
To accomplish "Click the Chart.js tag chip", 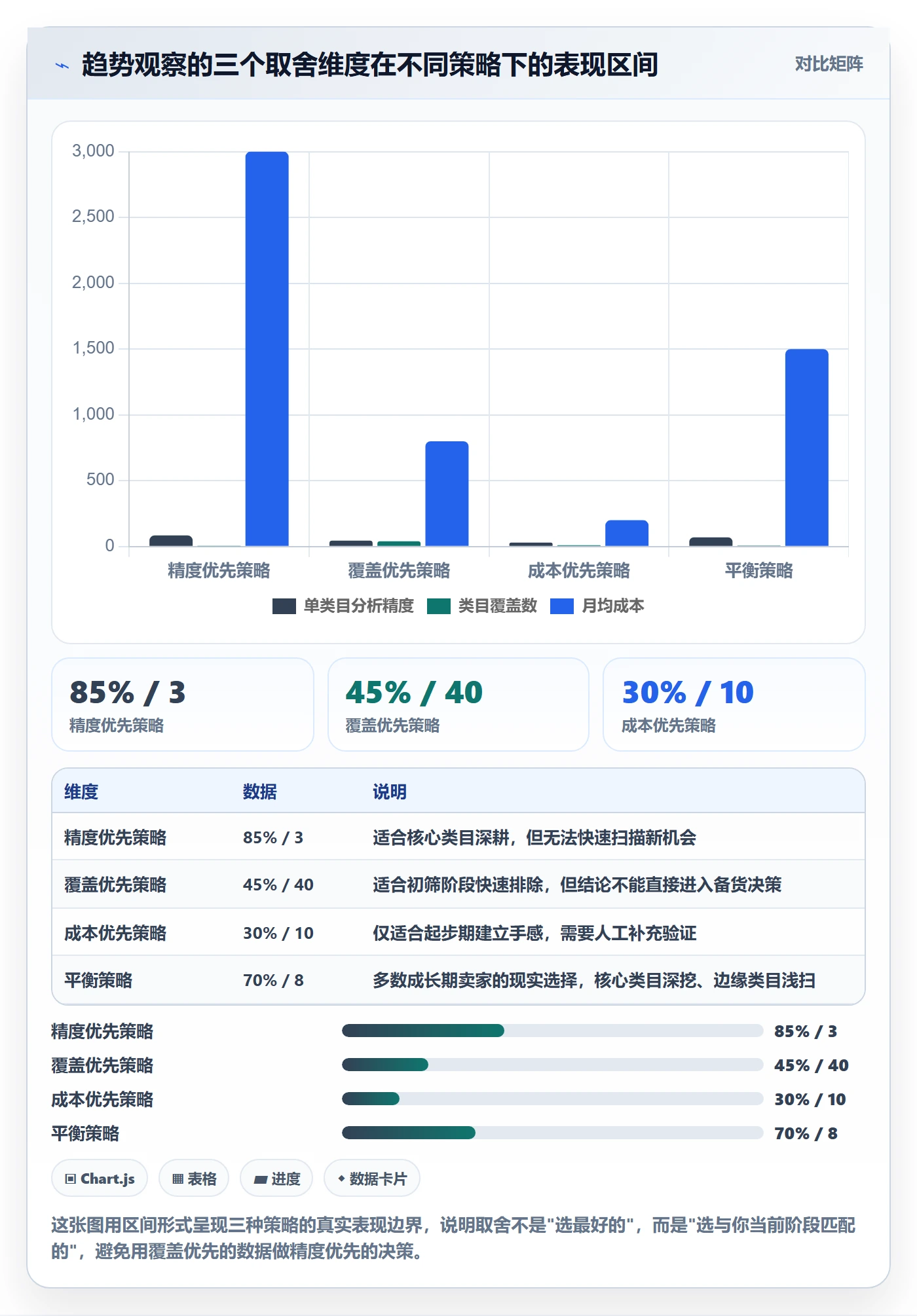I will (x=100, y=1179).
